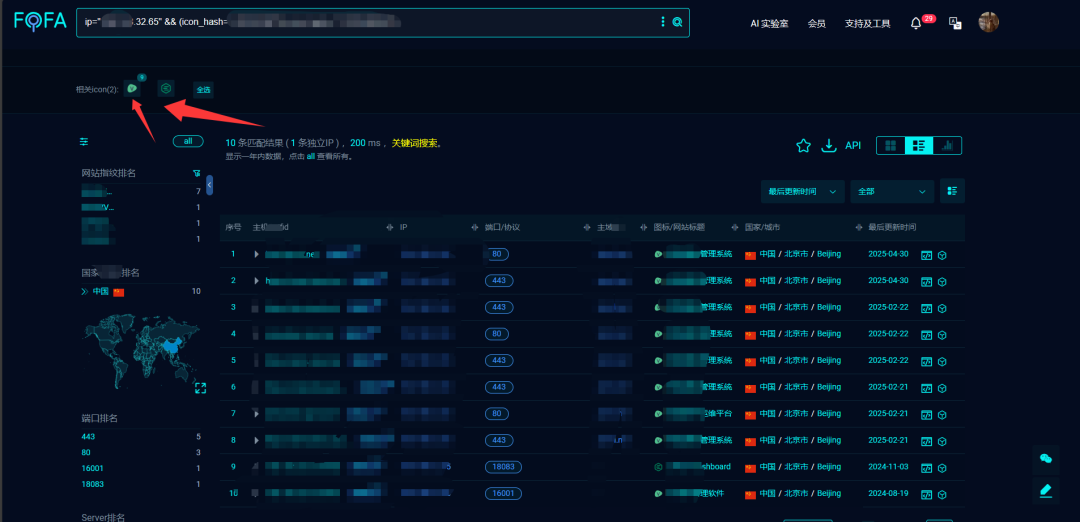Expand row 1 with its triangle

[256, 254]
